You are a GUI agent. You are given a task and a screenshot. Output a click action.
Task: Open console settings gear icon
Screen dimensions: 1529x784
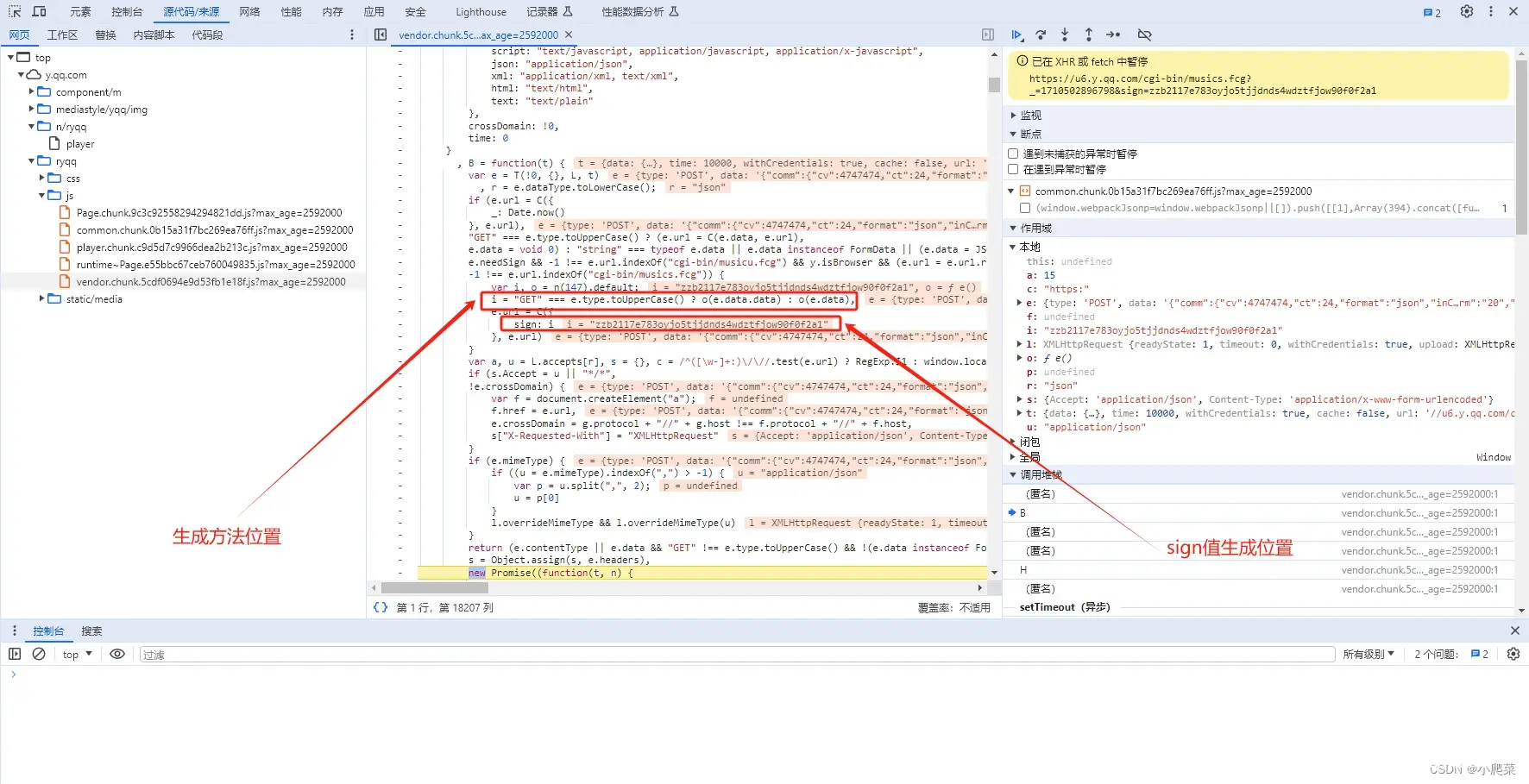point(1513,654)
